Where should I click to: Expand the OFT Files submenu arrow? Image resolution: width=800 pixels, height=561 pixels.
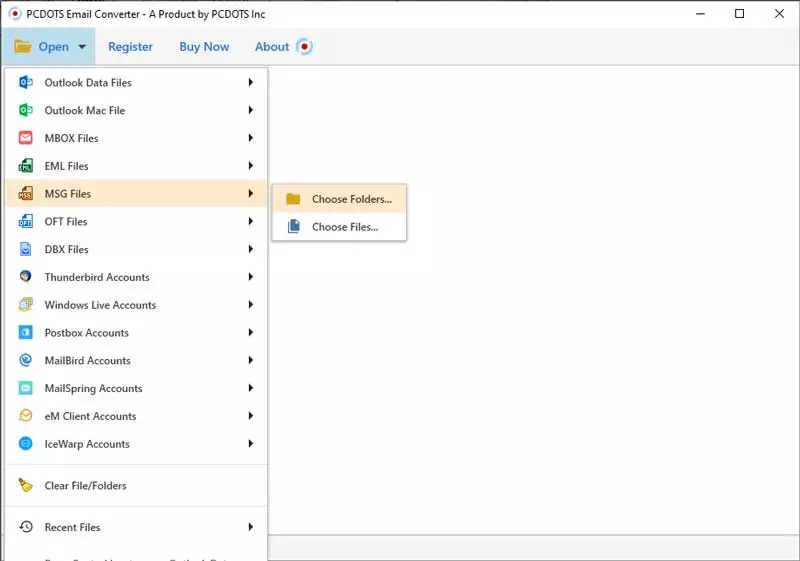(x=251, y=221)
